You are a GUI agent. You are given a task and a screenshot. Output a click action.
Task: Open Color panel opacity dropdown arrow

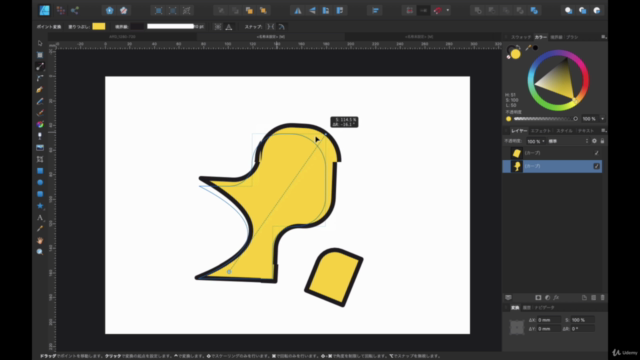pos(602,119)
